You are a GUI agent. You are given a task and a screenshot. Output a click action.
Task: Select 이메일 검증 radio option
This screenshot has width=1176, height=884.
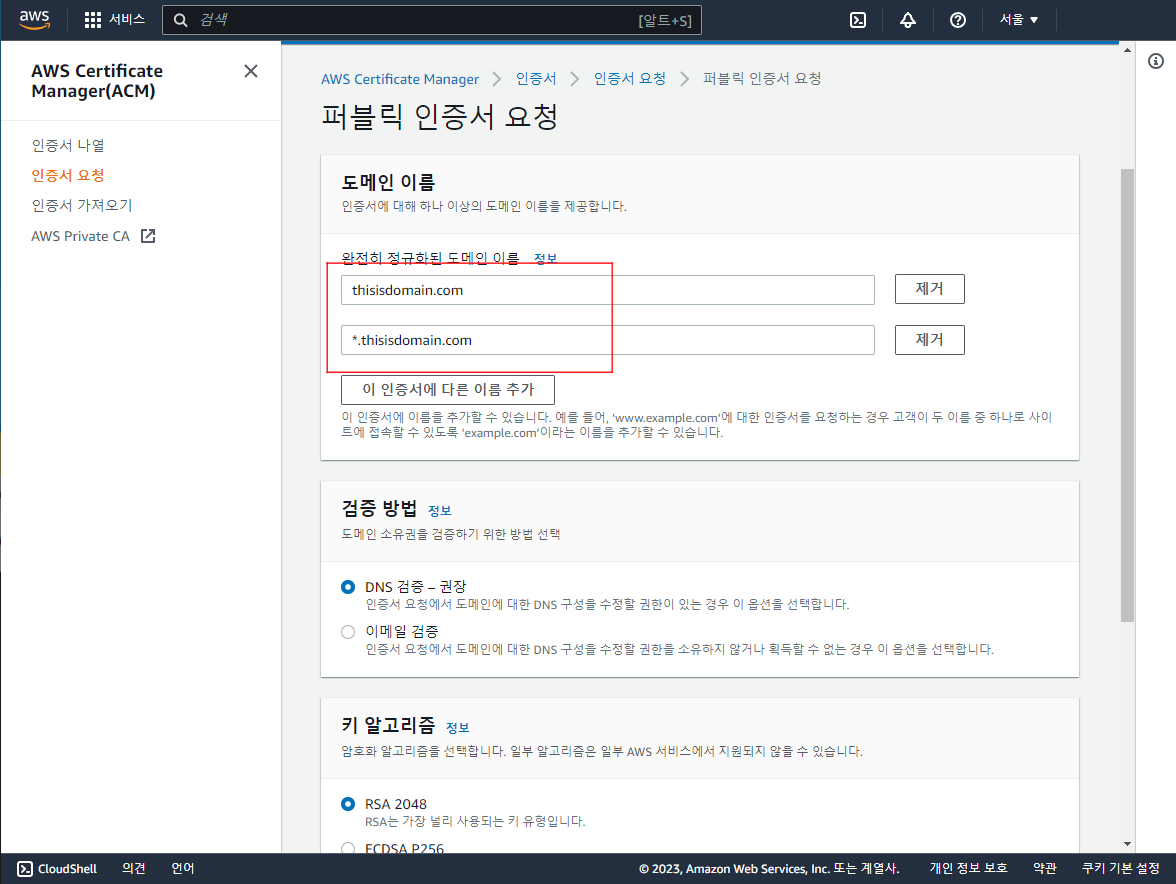click(347, 632)
